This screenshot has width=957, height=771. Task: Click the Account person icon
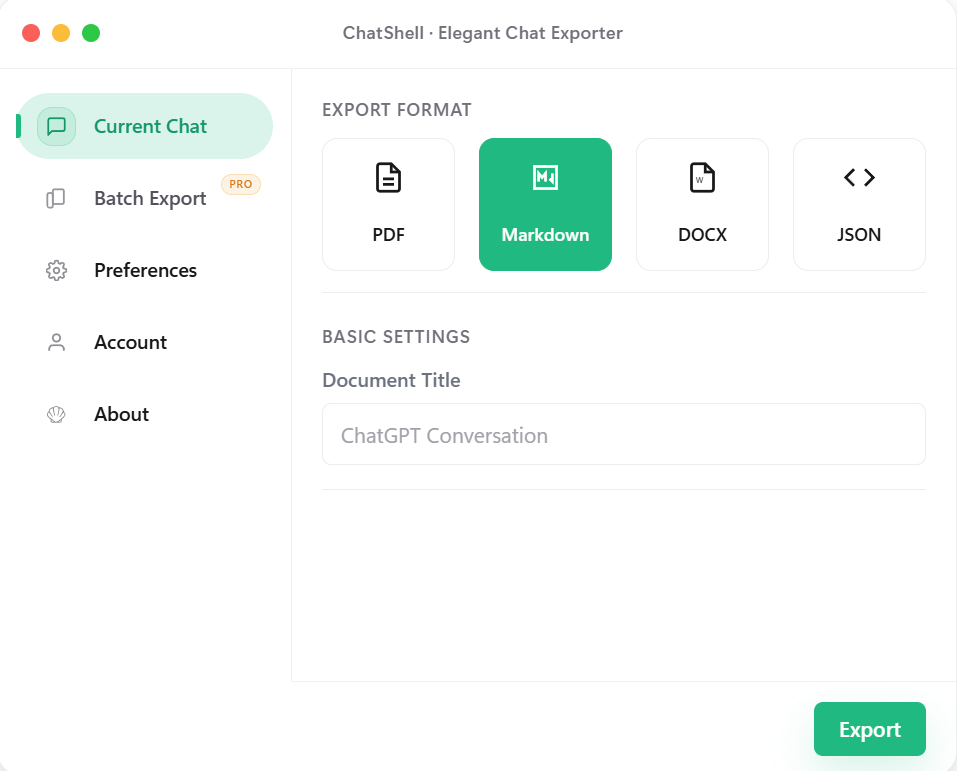(x=56, y=342)
